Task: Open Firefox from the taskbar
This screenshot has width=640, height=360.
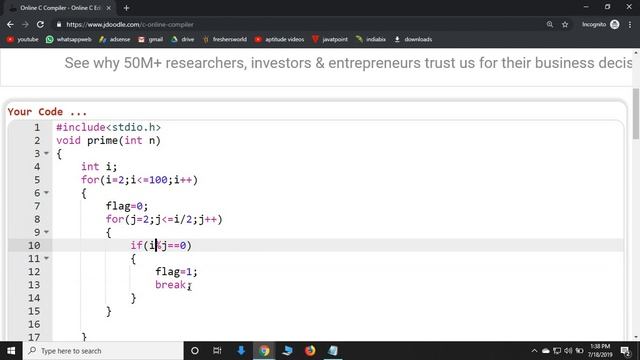Action: (x=310, y=351)
